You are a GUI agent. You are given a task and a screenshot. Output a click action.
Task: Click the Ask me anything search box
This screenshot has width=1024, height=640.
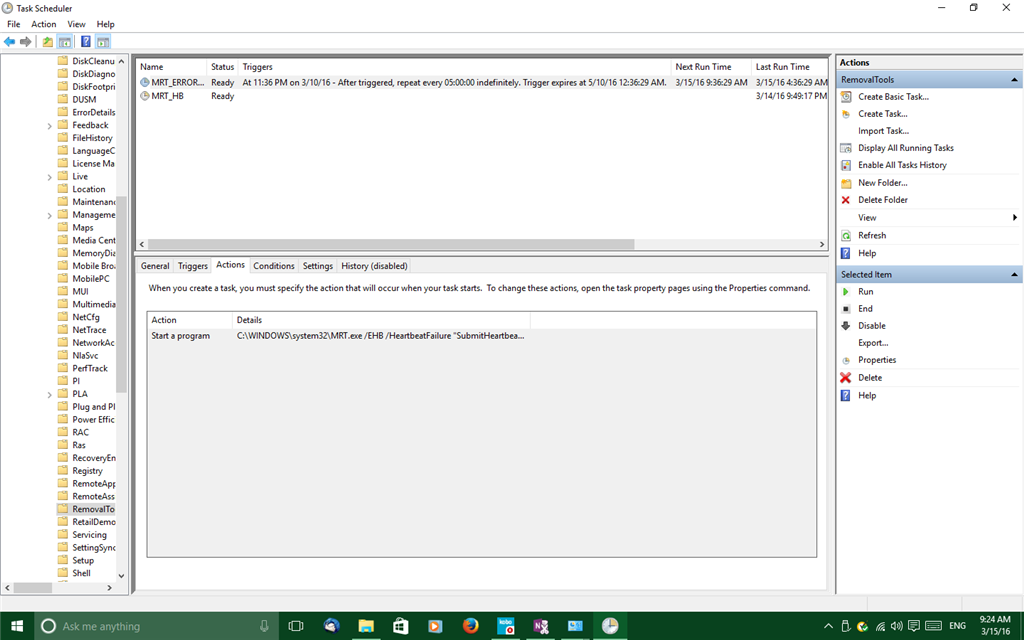pyautogui.click(x=156, y=626)
